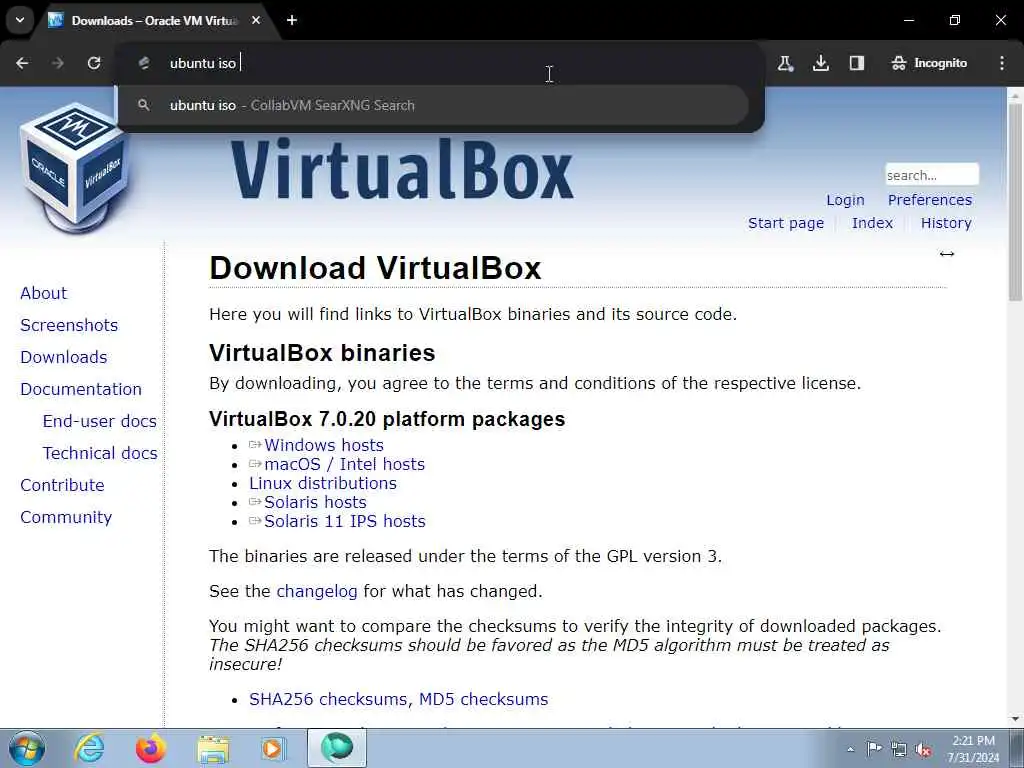
Task: Open a new tab with plus button
Action: pos(292,20)
